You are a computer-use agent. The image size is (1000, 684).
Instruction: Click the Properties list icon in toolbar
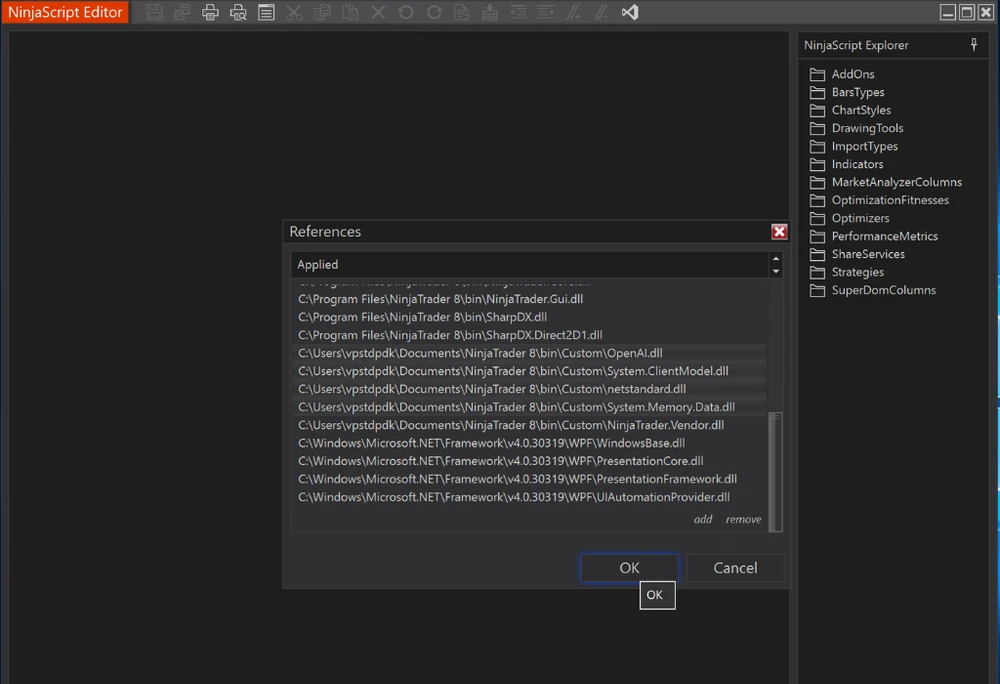point(267,12)
